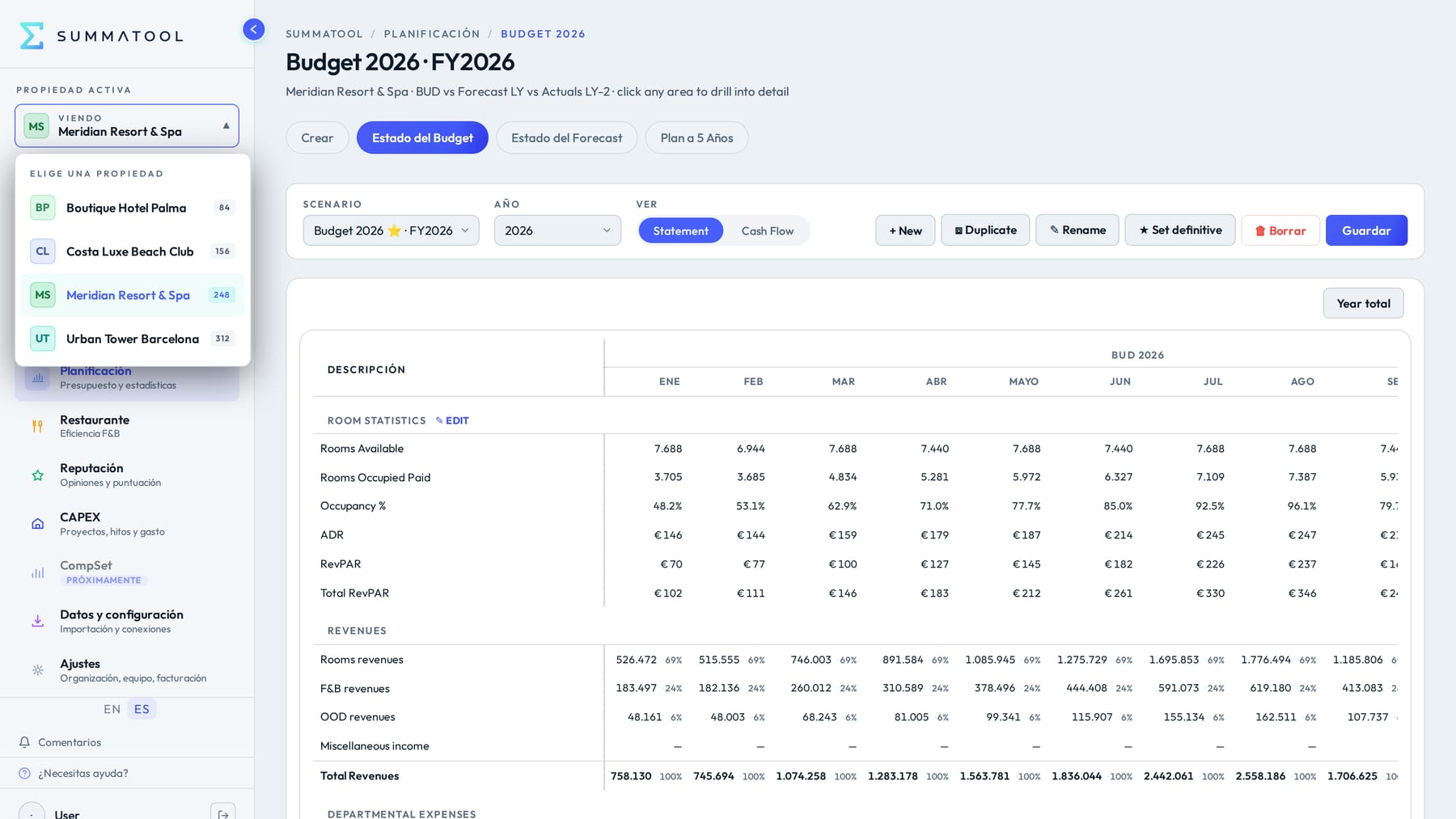Switch view to Cash Flow

coord(767,231)
